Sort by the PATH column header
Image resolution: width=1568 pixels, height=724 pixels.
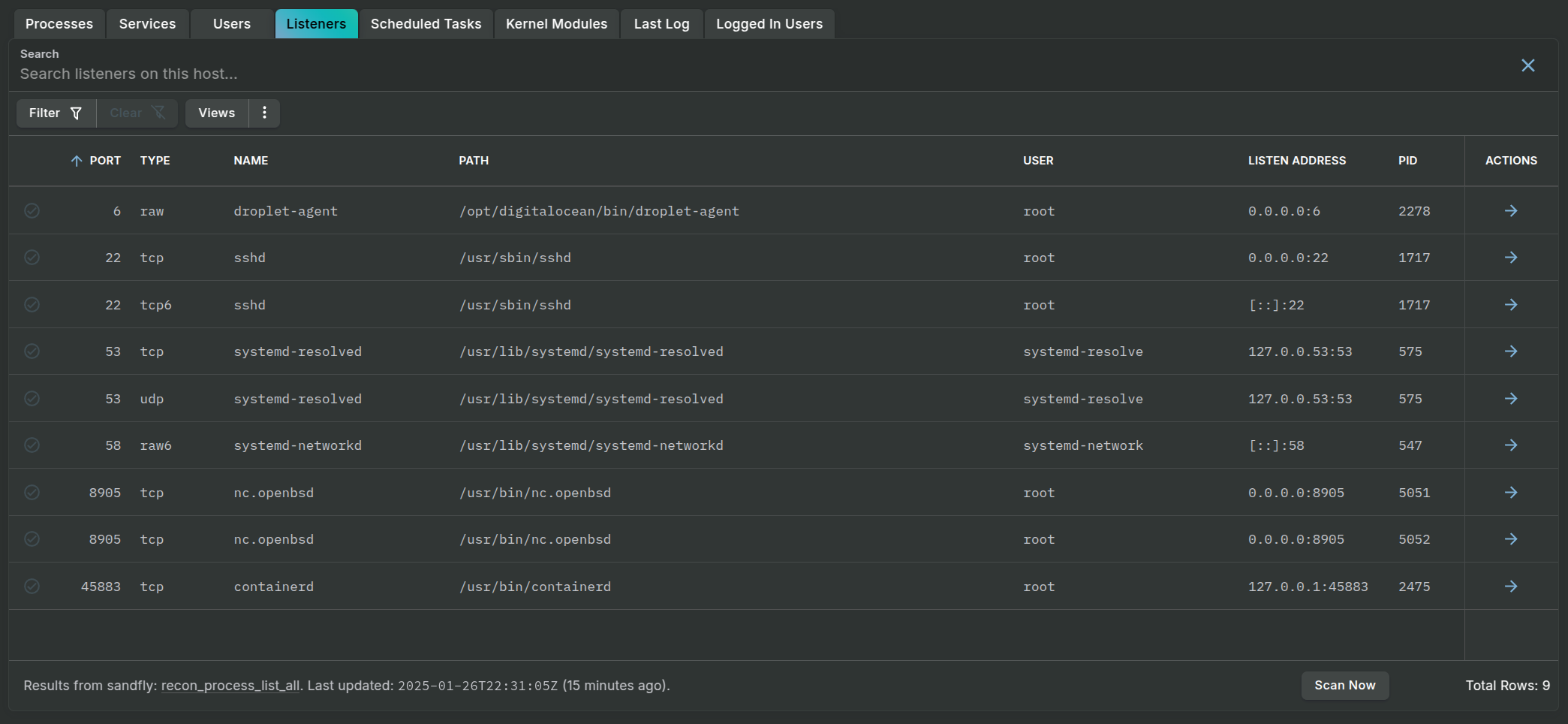(474, 161)
